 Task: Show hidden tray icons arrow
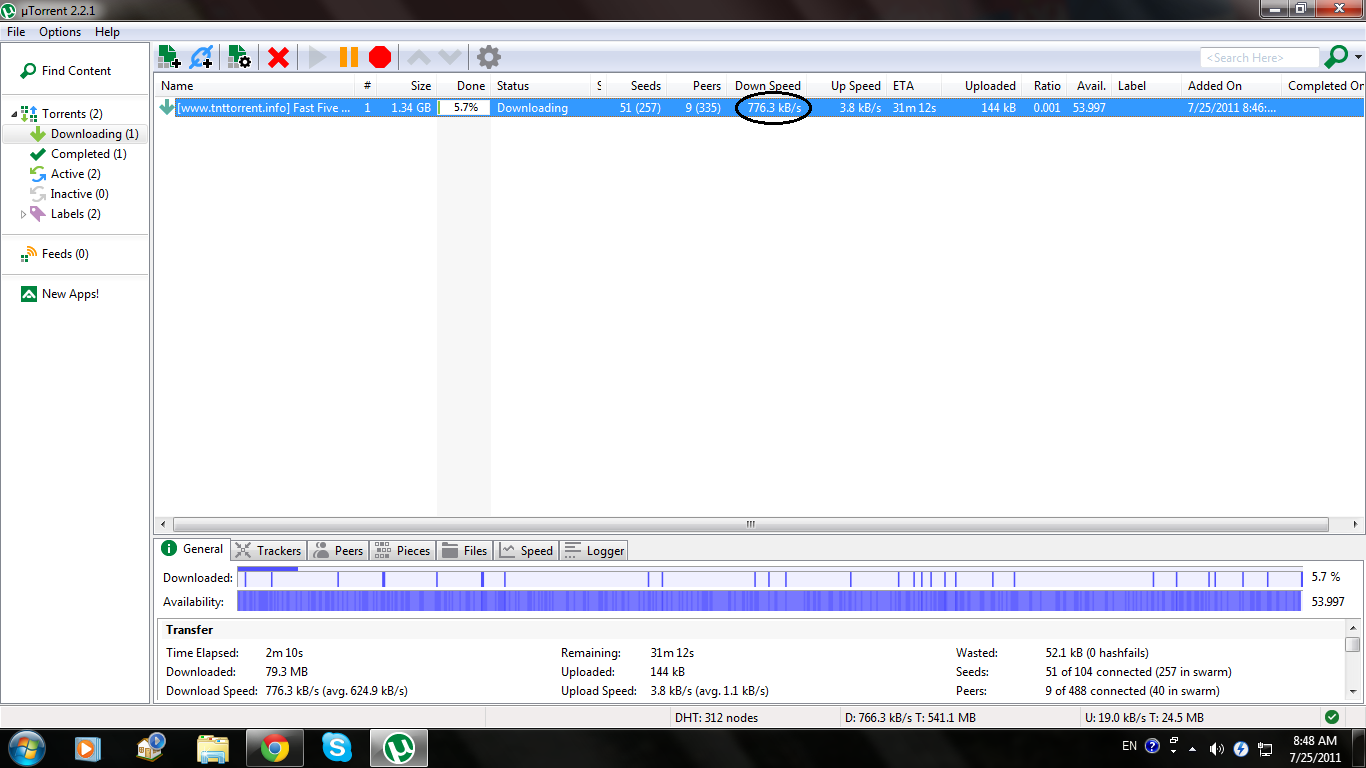(1192, 748)
